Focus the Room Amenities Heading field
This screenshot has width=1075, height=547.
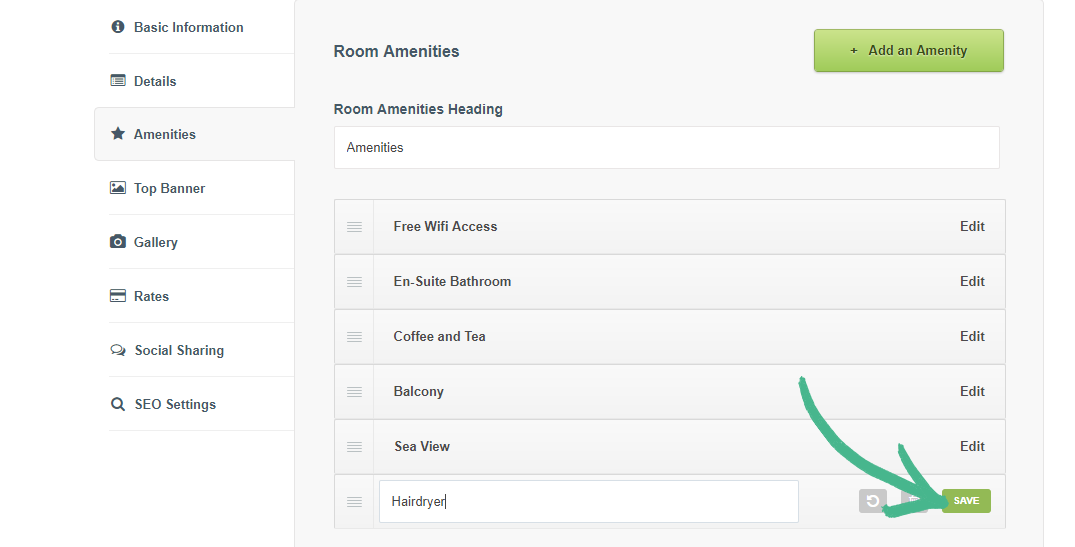[x=666, y=148]
